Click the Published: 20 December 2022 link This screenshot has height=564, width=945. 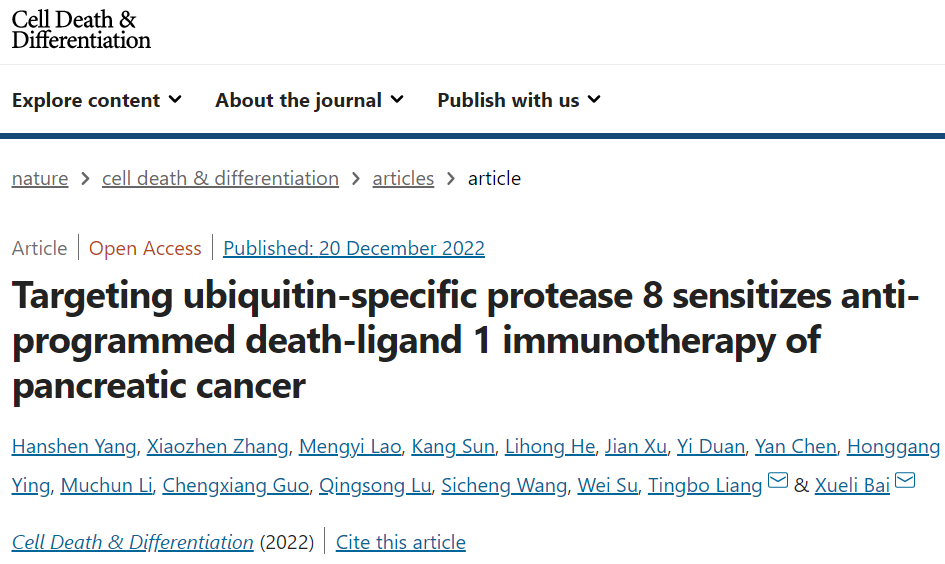click(354, 248)
